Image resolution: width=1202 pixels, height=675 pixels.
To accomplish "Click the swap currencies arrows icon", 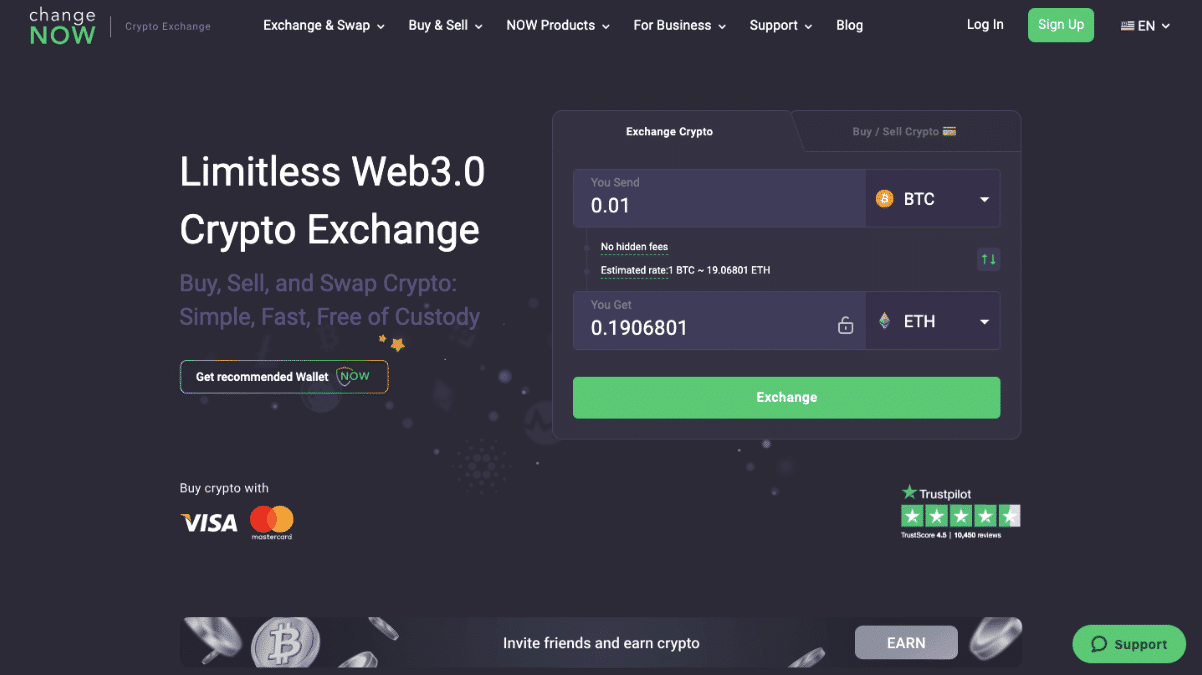I will tap(988, 260).
